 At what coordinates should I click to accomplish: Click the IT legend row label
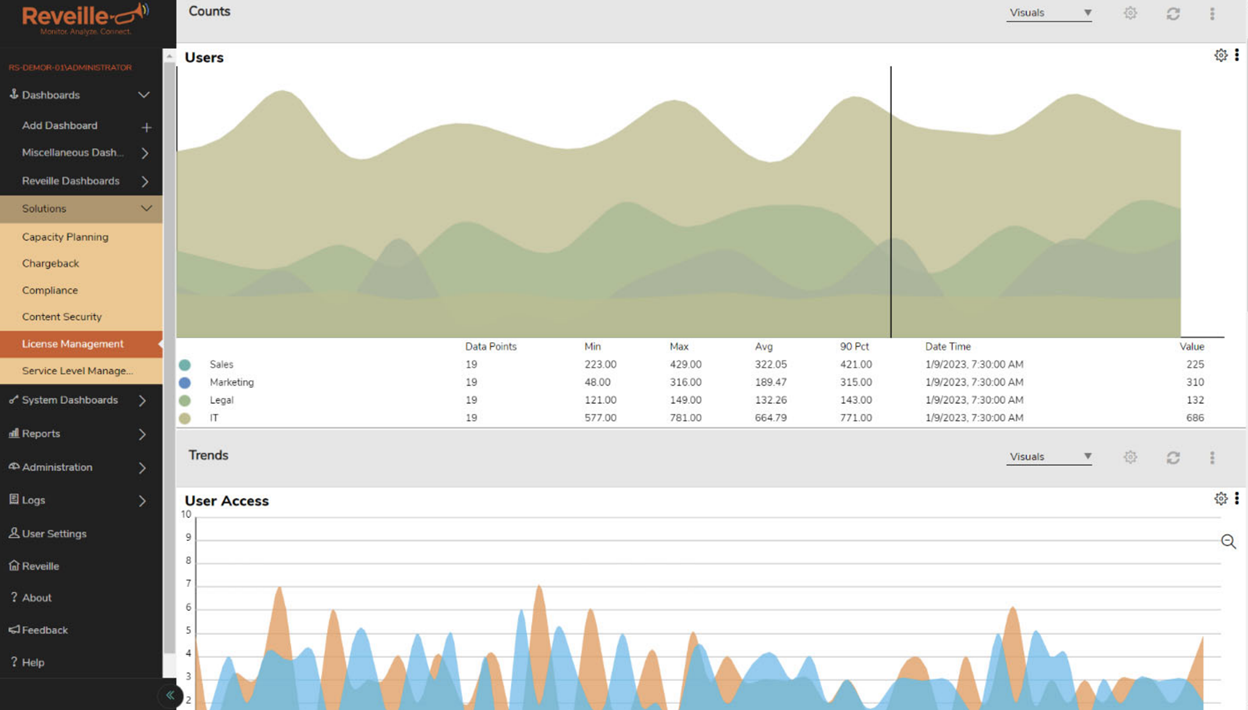tap(214, 418)
